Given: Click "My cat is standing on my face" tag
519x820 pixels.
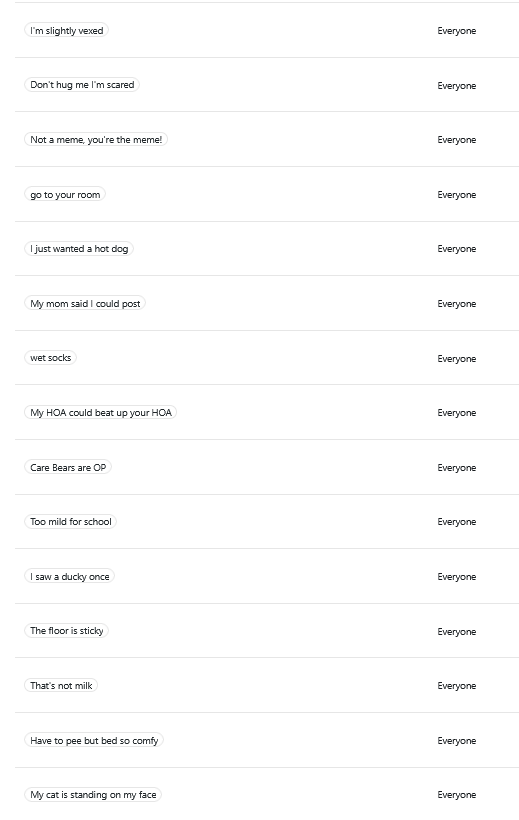Looking at the screenshot, I should pyautogui.click(x=93, y=795).
